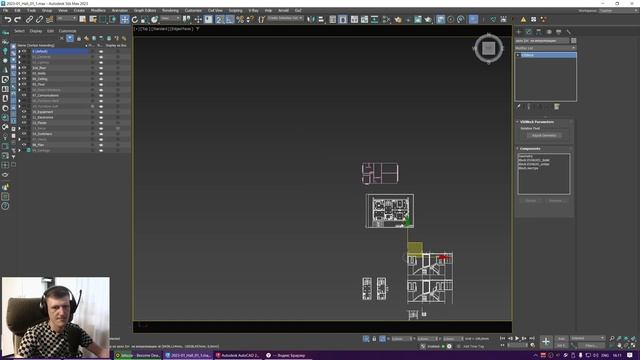Open the Customize menu

click(193, 11)
